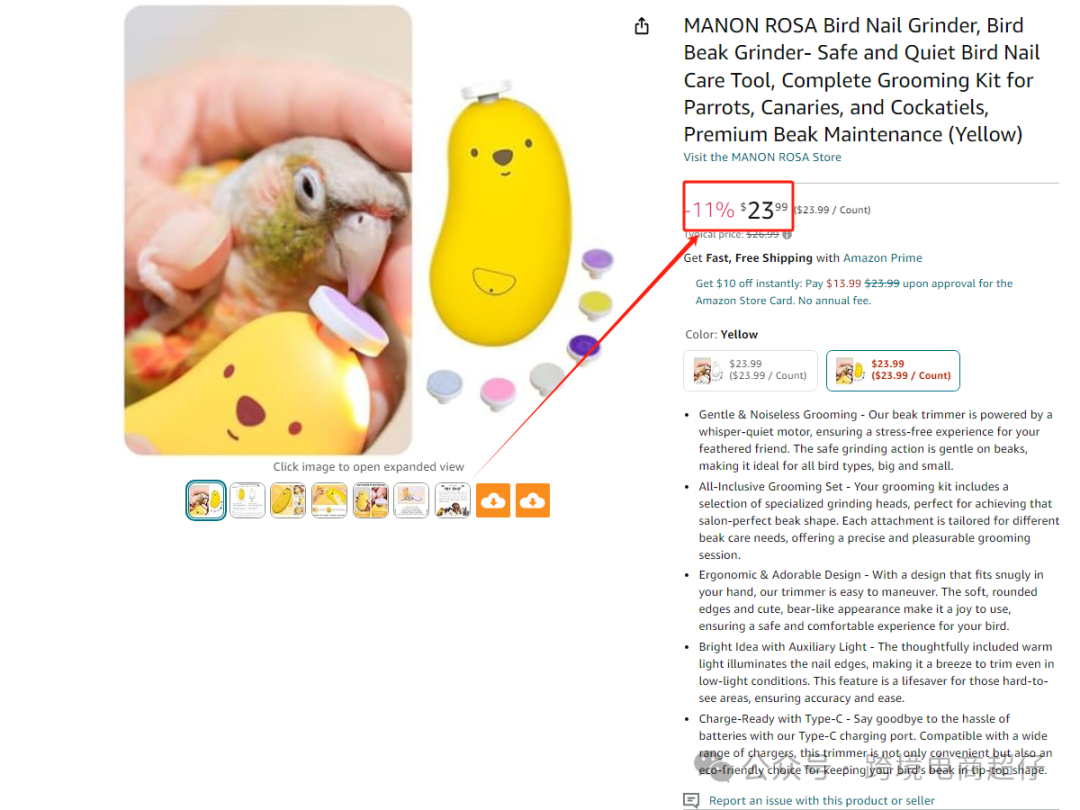The image size is (1080, 810).
Task: Select the seventh thumbnail showing pet animals
Action: [453, 500]
